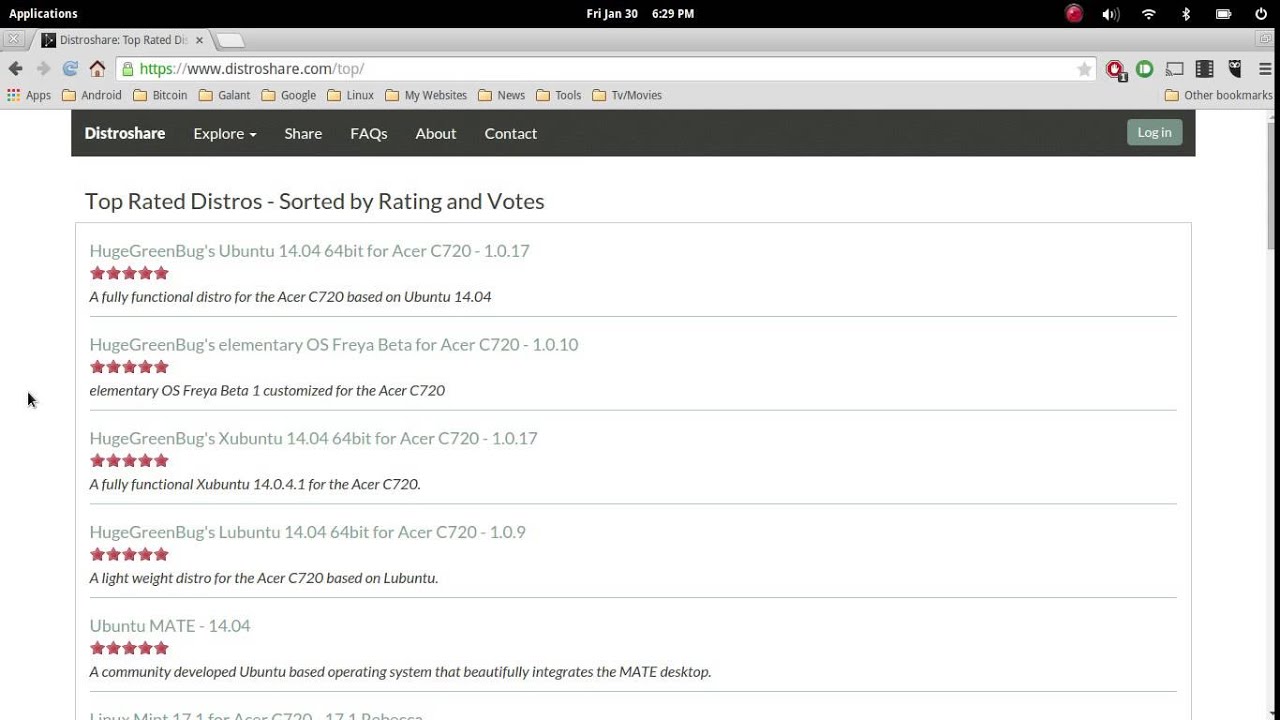Image resolution: width=1280 pixels, height=720 pixels.
Task: Open the date and time indicator
Action: [x=640, y=14]
